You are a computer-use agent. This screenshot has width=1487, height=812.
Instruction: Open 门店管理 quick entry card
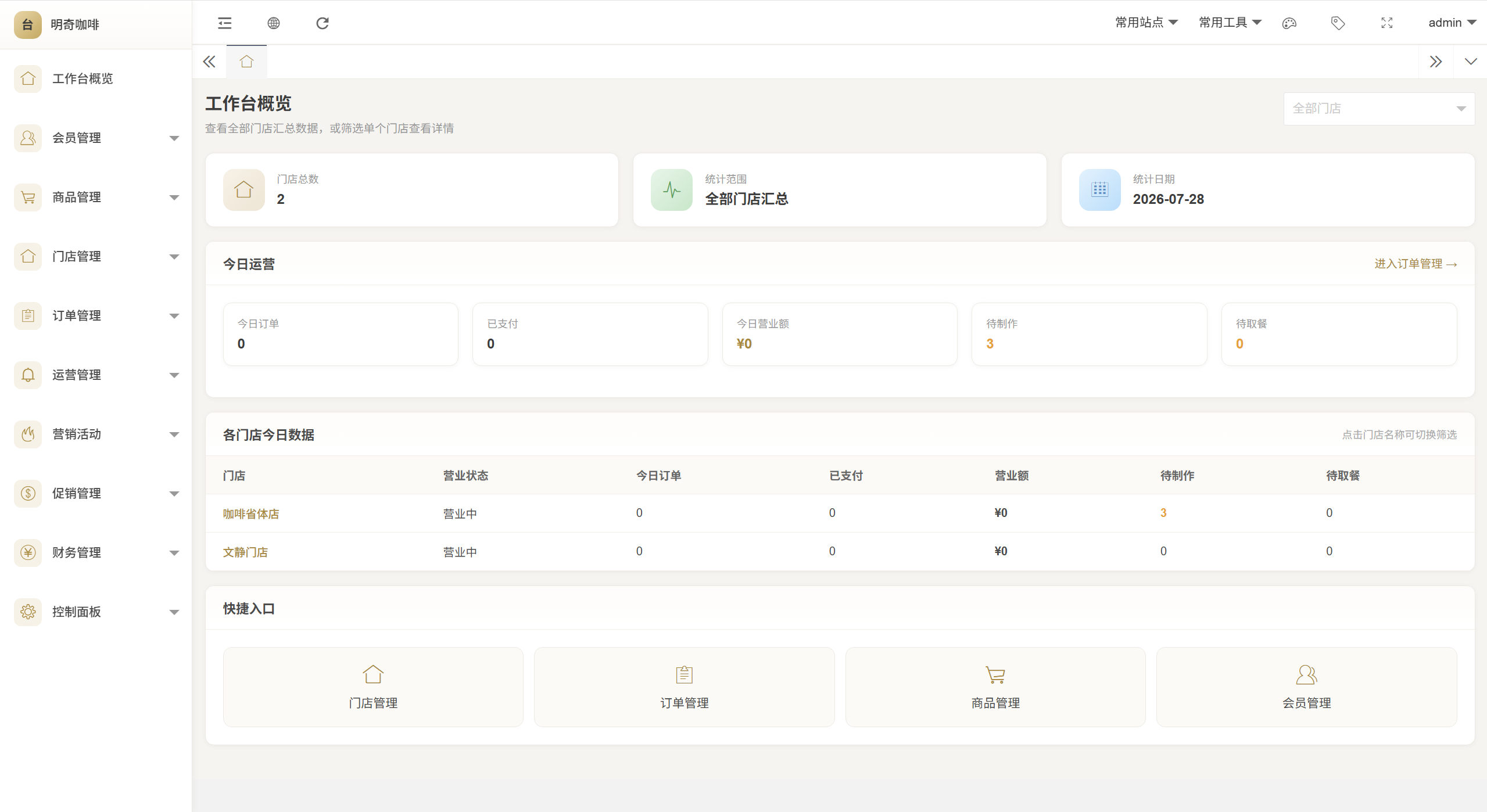tap(373, 687)
